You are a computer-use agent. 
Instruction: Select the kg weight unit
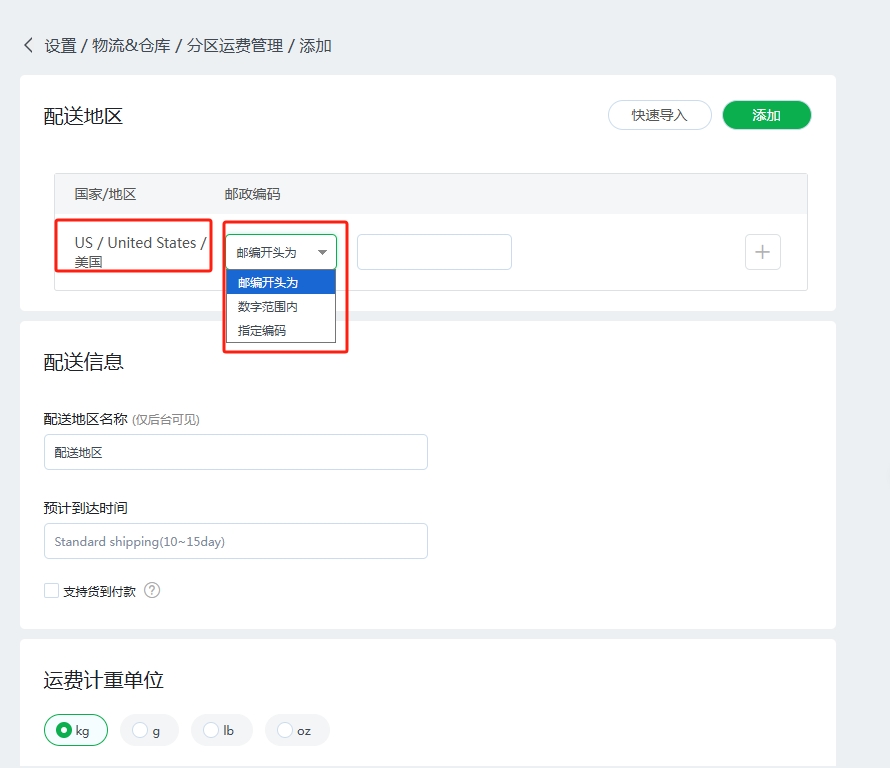coord(75,730)
